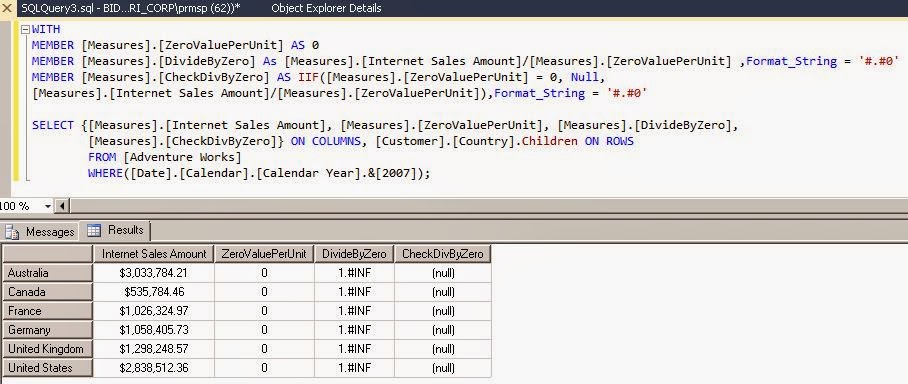Click the $3,033,784.21 cell
The height and width of the screenshot is (384, 908).
point(153,273)
